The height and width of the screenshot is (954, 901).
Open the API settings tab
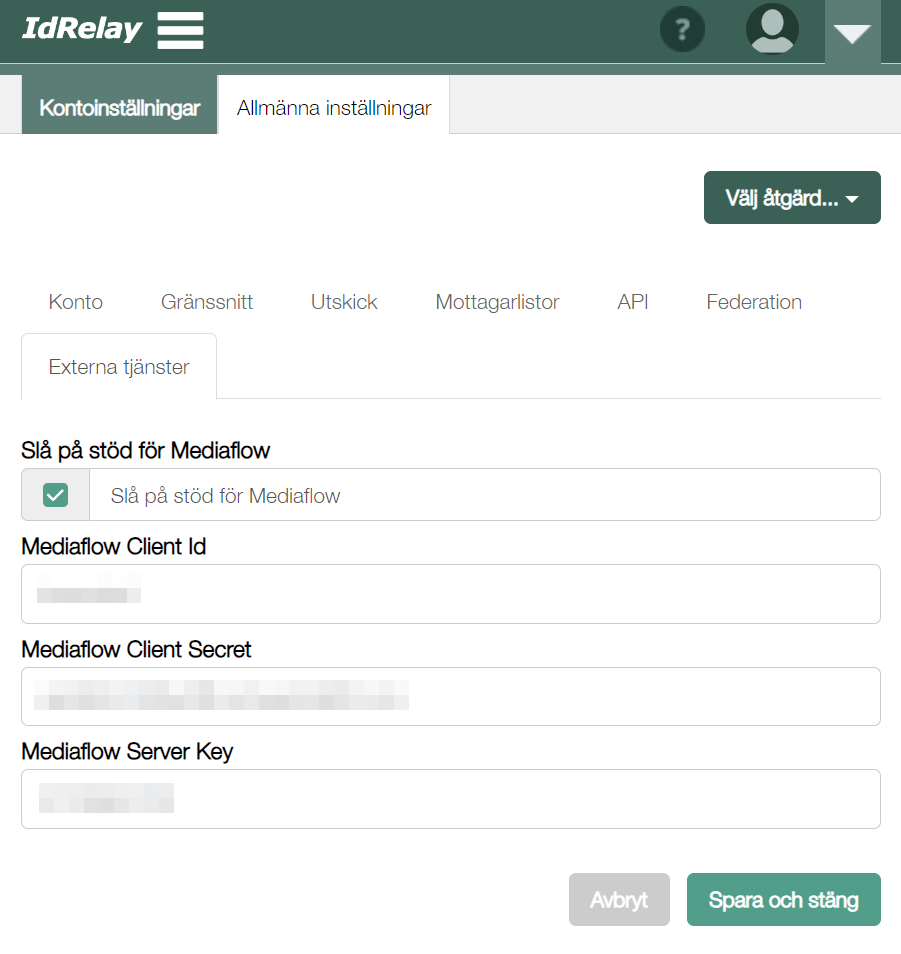coord(633,302)
